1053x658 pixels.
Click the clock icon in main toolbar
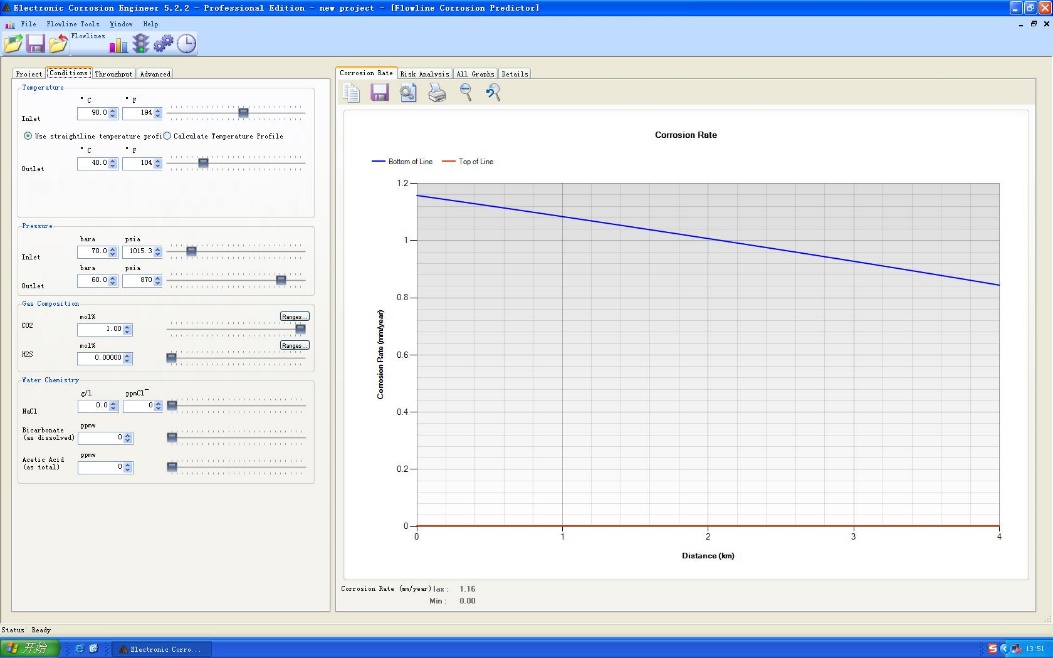pos(187,44)
